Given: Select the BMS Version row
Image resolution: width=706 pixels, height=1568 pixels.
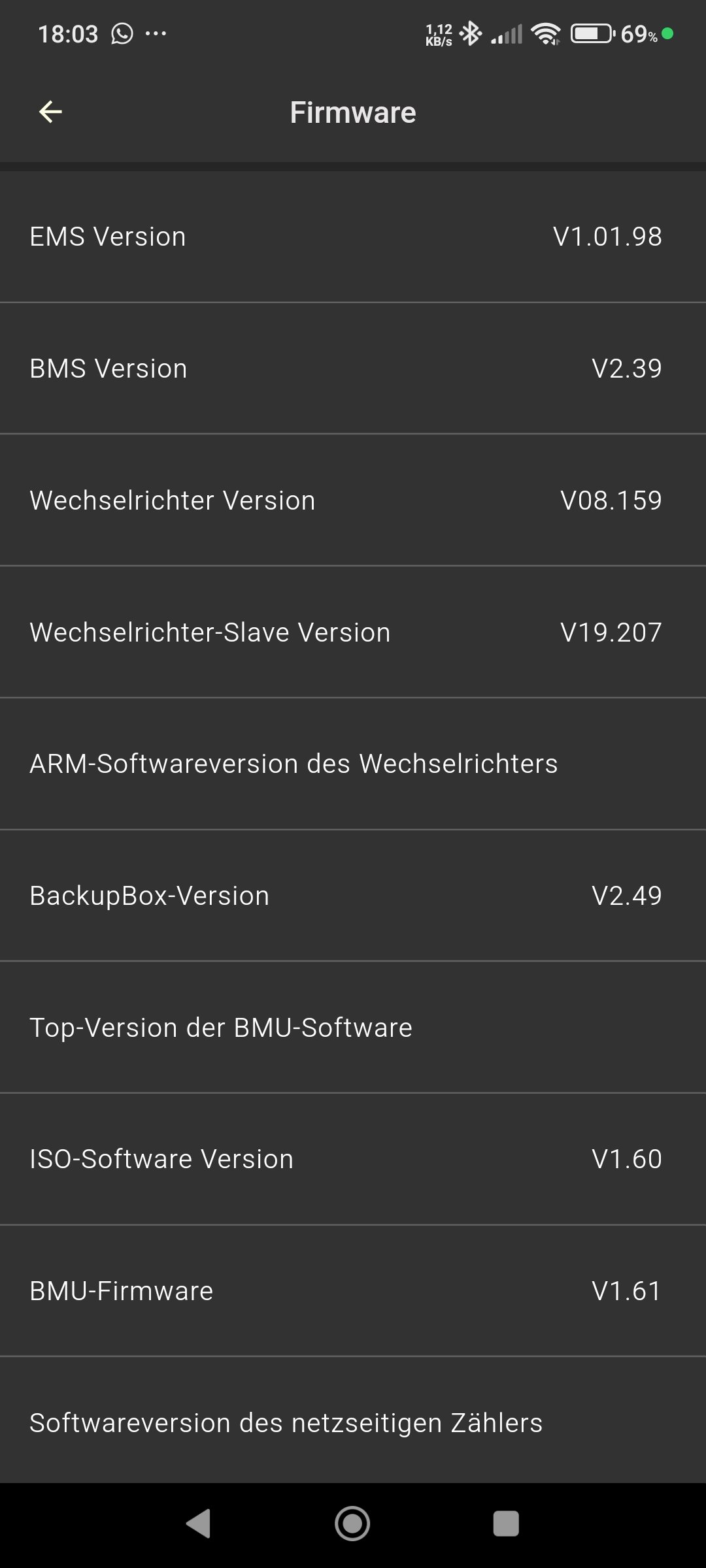Looking at the screenshot, I should (x=353, y=368).
